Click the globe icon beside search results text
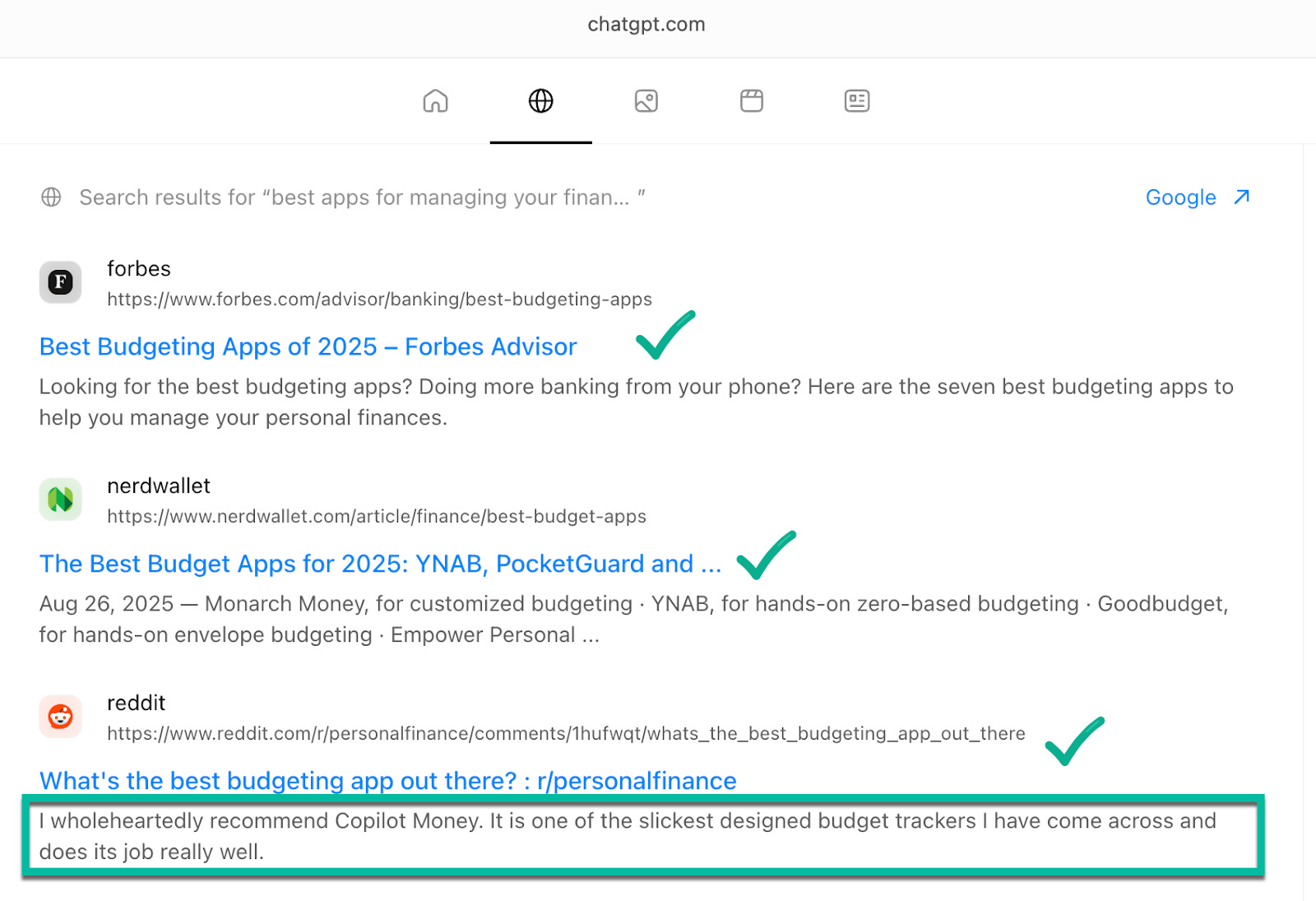 click(51, 197)
